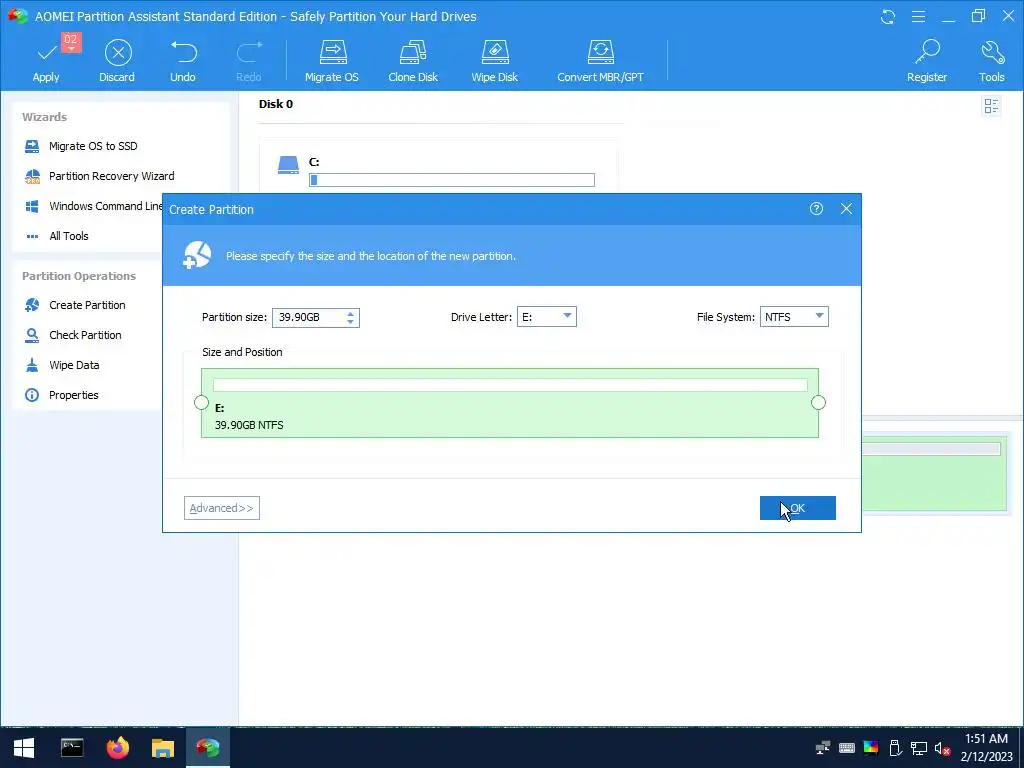This screenshot has width=1024, height=768.
Task: Open the Windows Start menu
Action: point(24,748)
